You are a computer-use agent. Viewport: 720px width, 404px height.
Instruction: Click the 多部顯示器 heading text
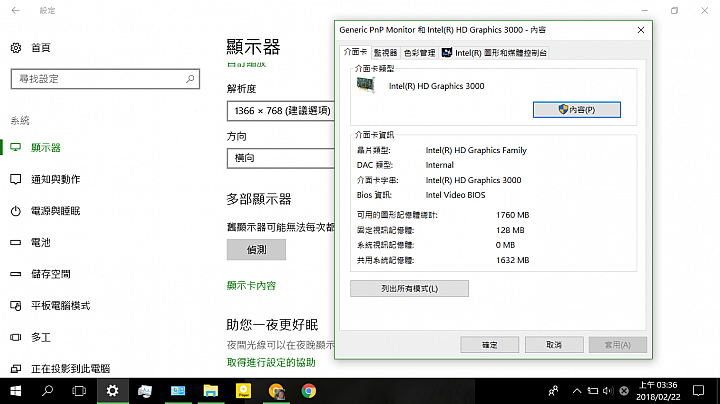click(x=259, y=199)
